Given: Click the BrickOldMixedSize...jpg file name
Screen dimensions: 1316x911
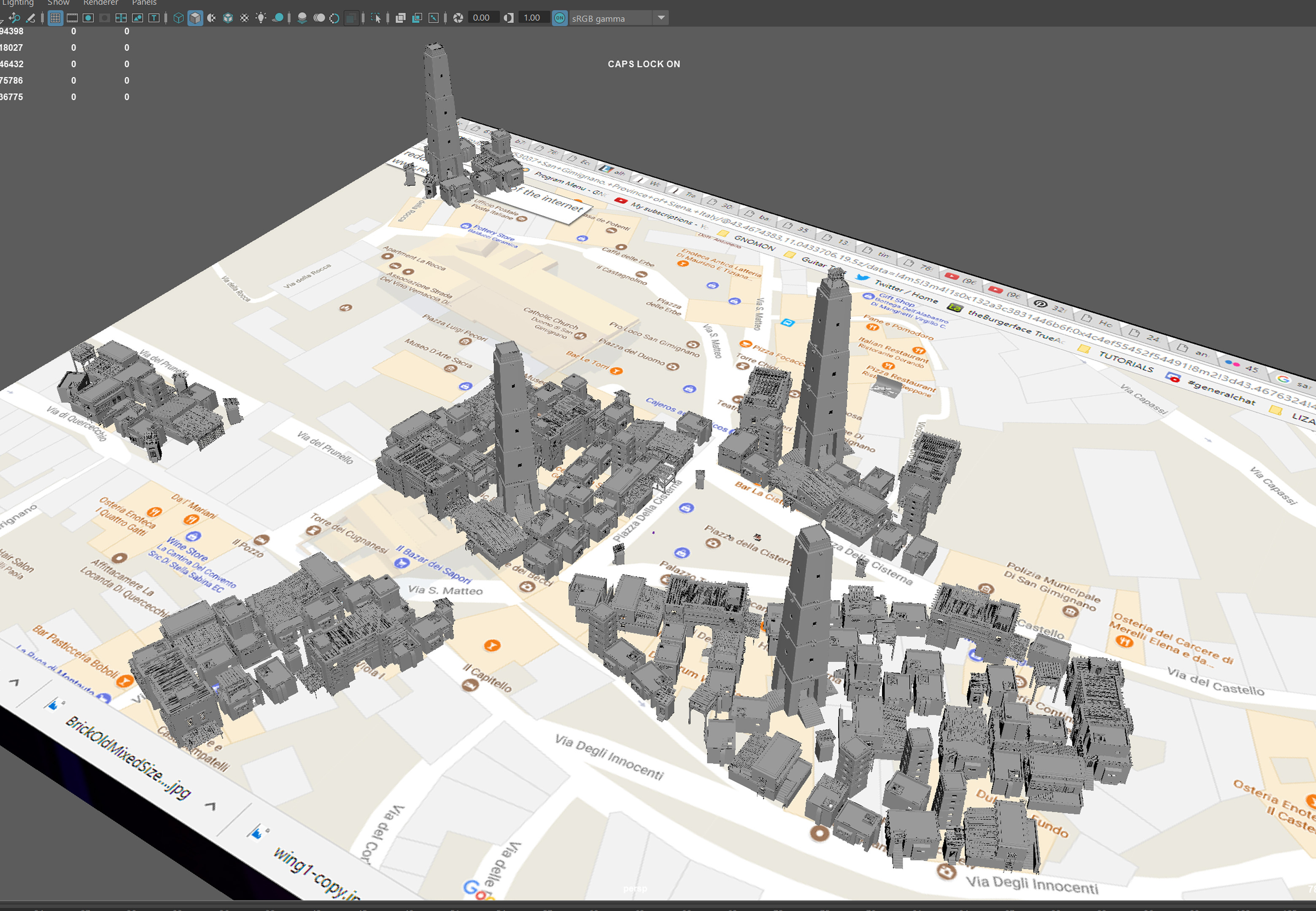Looking at the screenshot, I should pos(128,759).
